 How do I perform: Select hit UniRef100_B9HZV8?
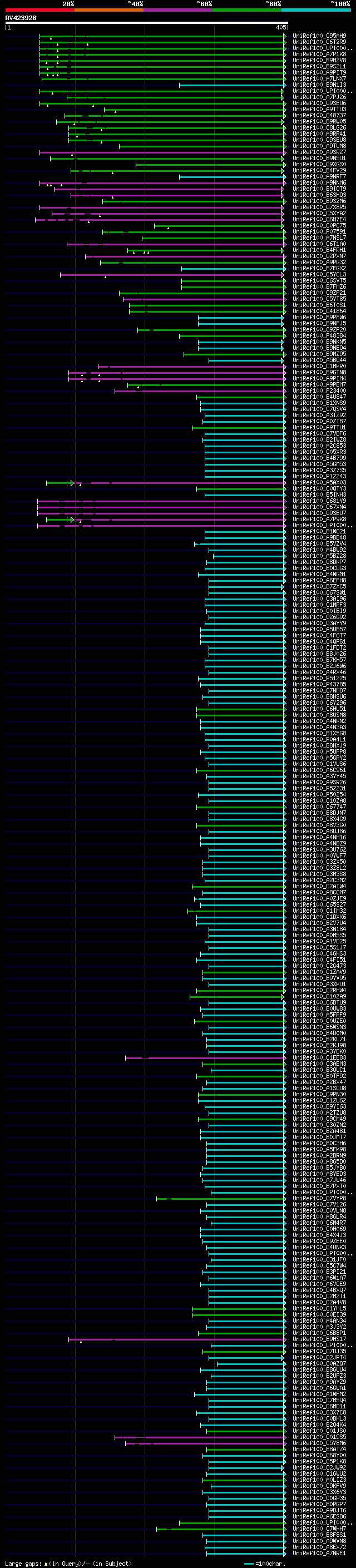point(319,60)
